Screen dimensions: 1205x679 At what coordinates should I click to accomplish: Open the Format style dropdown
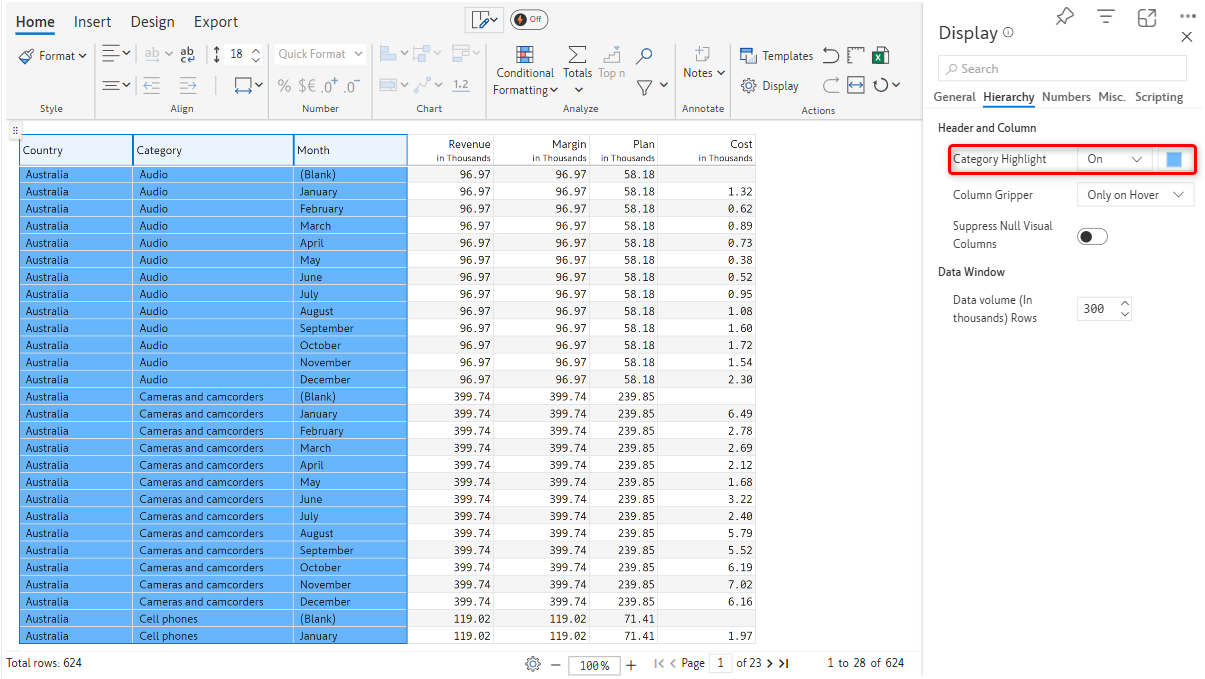(53, 56)
